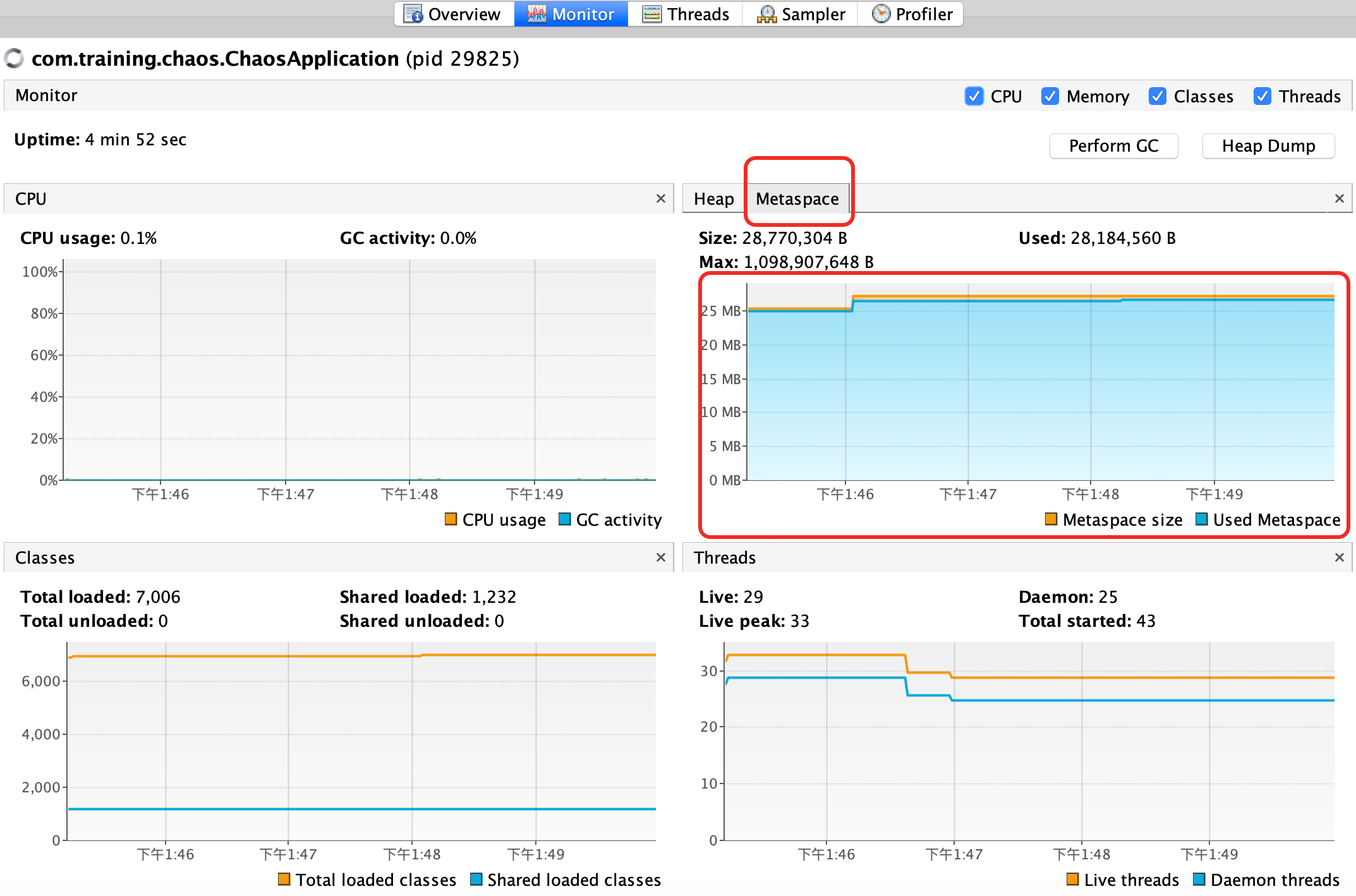
Task: Click inside the Classes graph
Action: pos(361,741)
